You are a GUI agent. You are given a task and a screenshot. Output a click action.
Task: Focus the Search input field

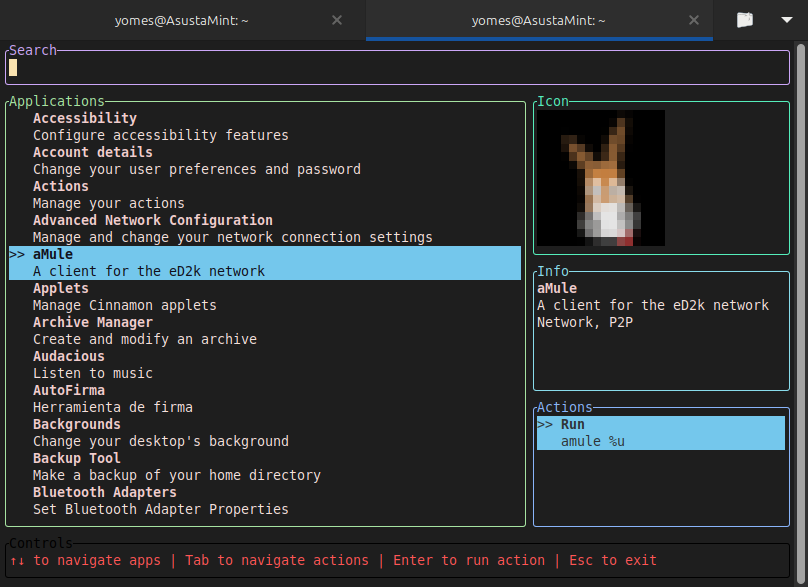[x=397, y=68]
